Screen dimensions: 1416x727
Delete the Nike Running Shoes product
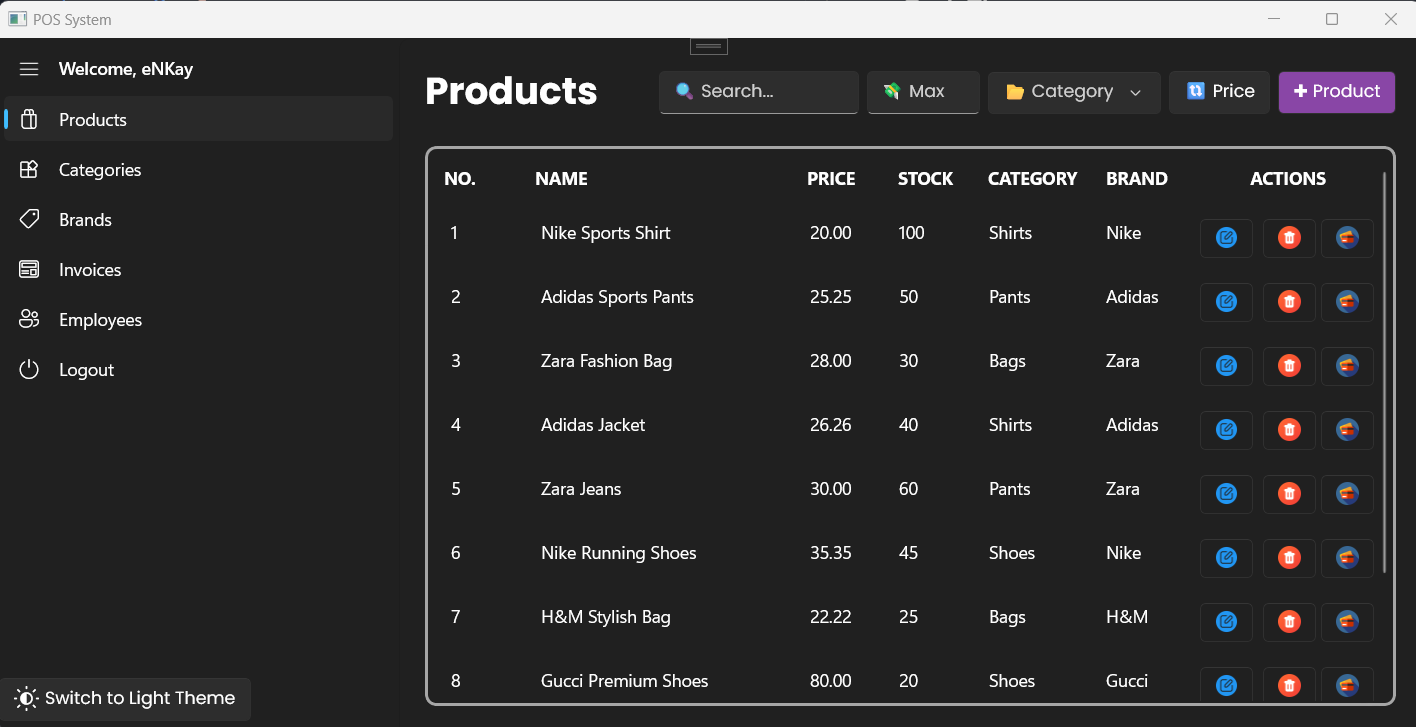point(1288,558)
